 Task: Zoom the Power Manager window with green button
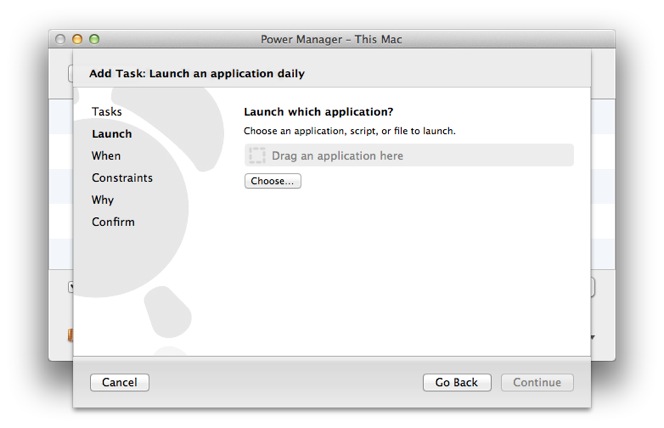click(94, 39)
